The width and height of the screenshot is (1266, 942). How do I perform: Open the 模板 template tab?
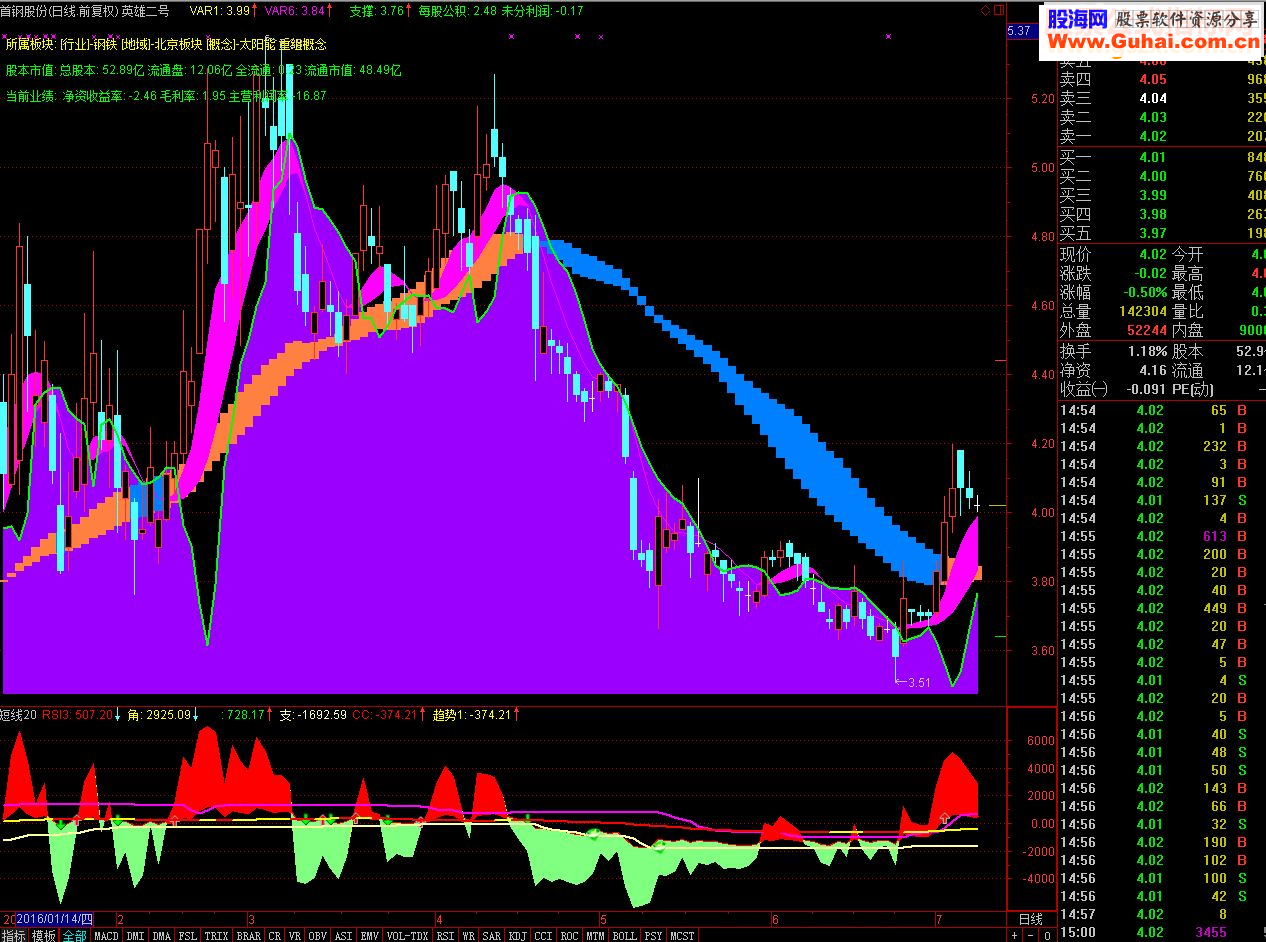click(44, 936)
